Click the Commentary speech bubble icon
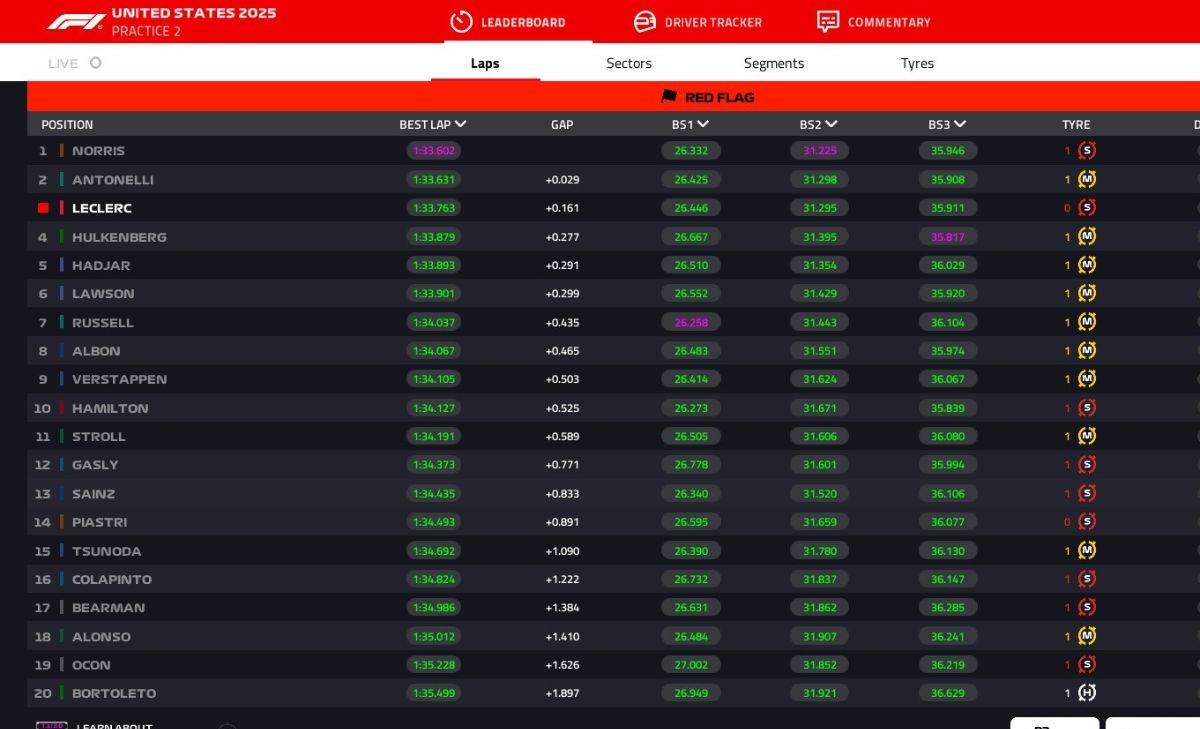The width and height of the screenshot is (1200, 729). point(827,22)
